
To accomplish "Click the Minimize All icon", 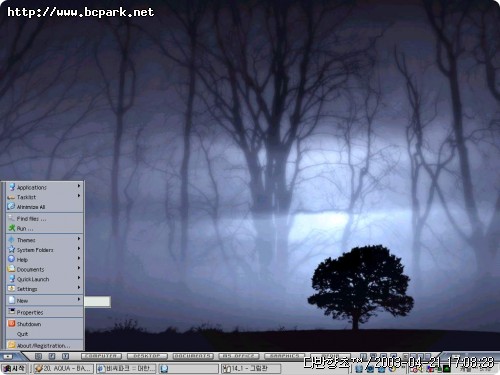I will [12, 207].
